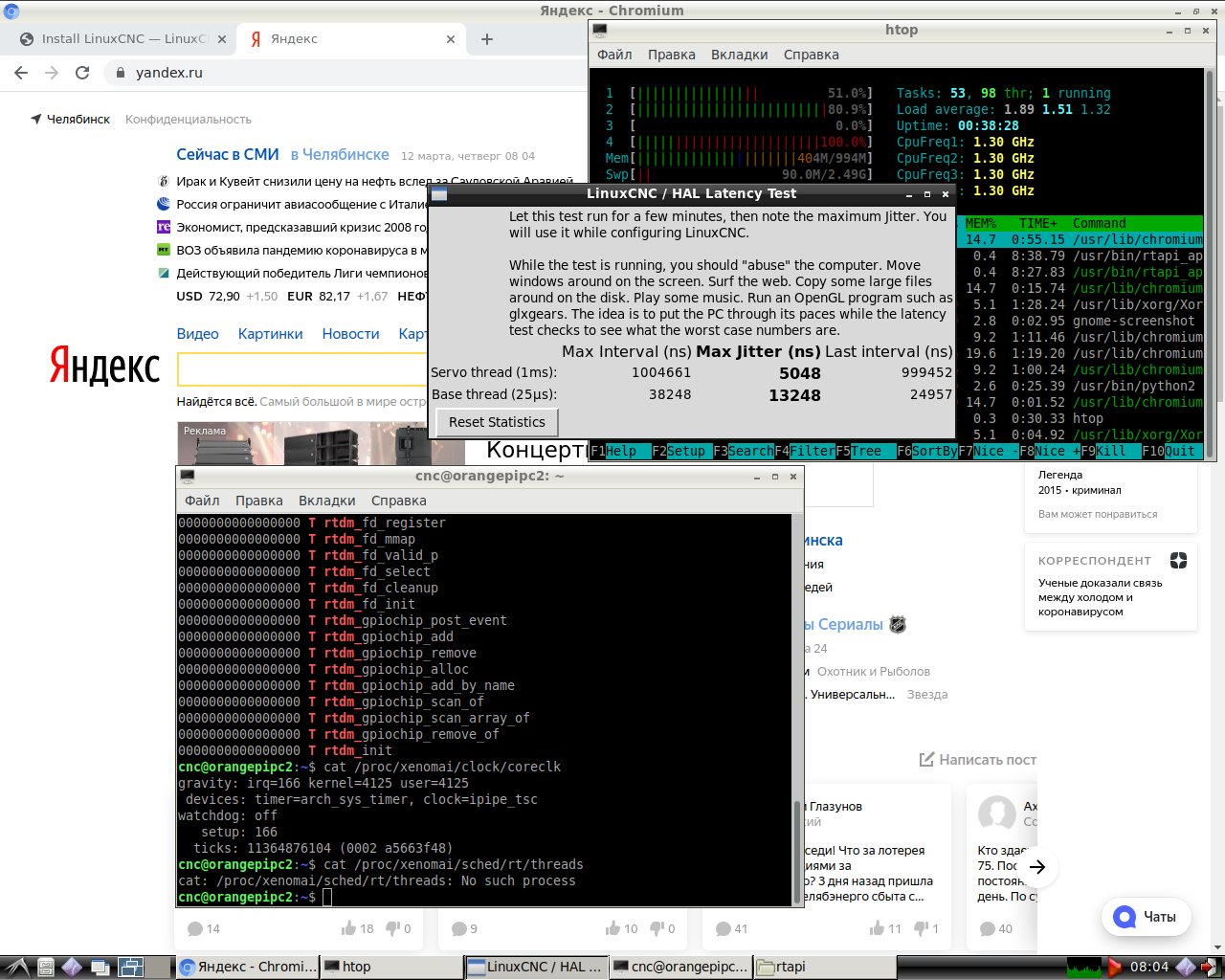This screenshot has height=980, width=1225.
Task: Click the Command column header in htop
Action: tap(1100, 223)
